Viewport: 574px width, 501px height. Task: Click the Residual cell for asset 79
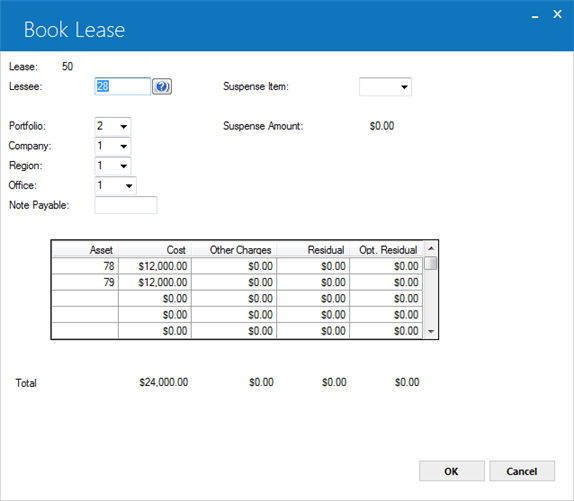pyautogui.click(x=313, y=282)
